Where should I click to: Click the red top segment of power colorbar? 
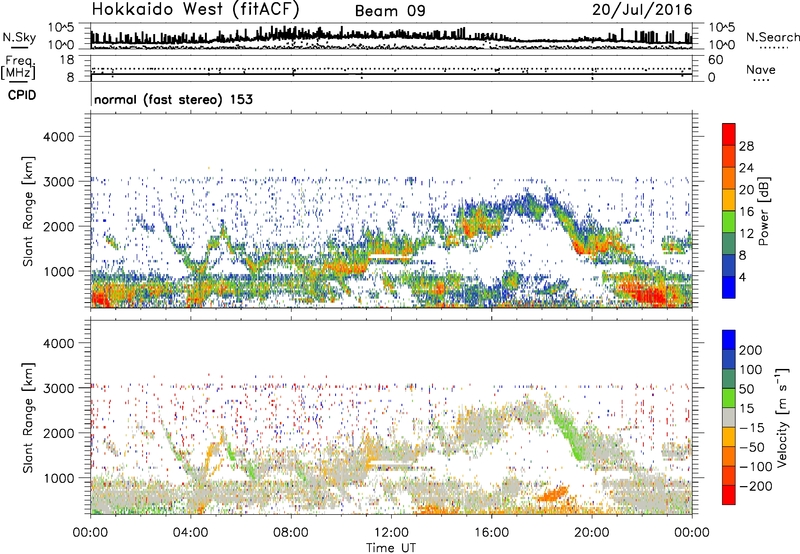pyautogui.click(x=729, y=134)
